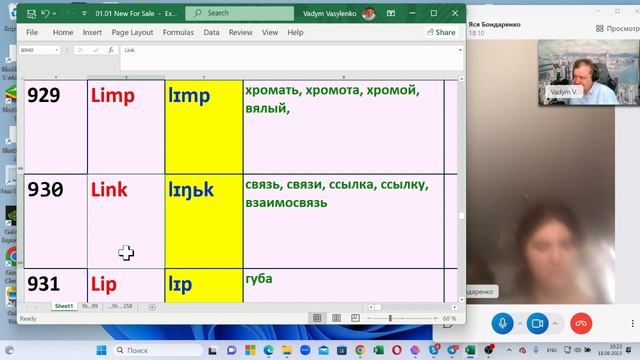The height and width of the screenshot is (360, 640).
Task: Select the cell with translation губа
Action: click(344, 286)
